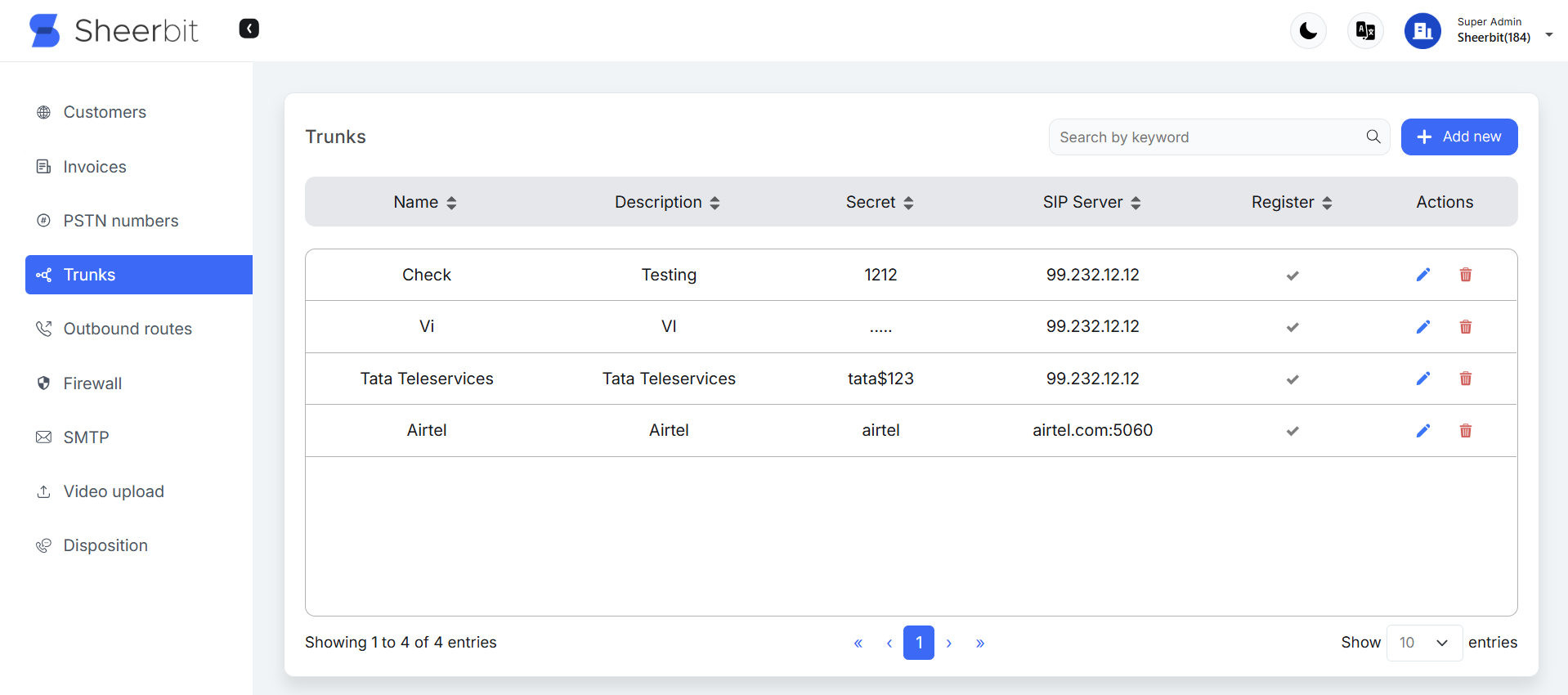Edit the Tata Teleservices trunk
The height and width of the screenshot is (695, 1568).
click(x=1422, y=379)
